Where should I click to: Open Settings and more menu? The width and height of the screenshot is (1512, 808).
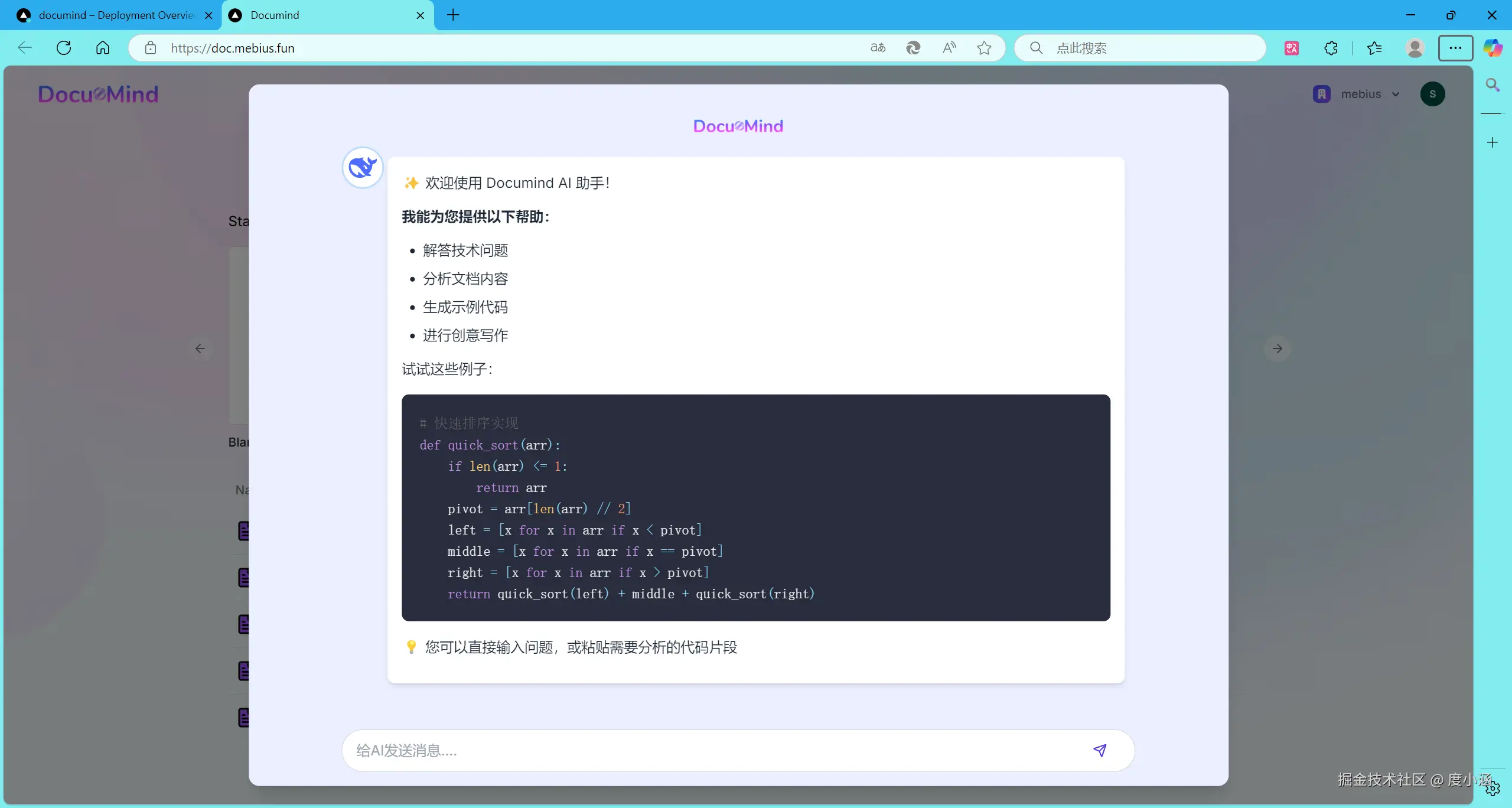point(1455,48)
